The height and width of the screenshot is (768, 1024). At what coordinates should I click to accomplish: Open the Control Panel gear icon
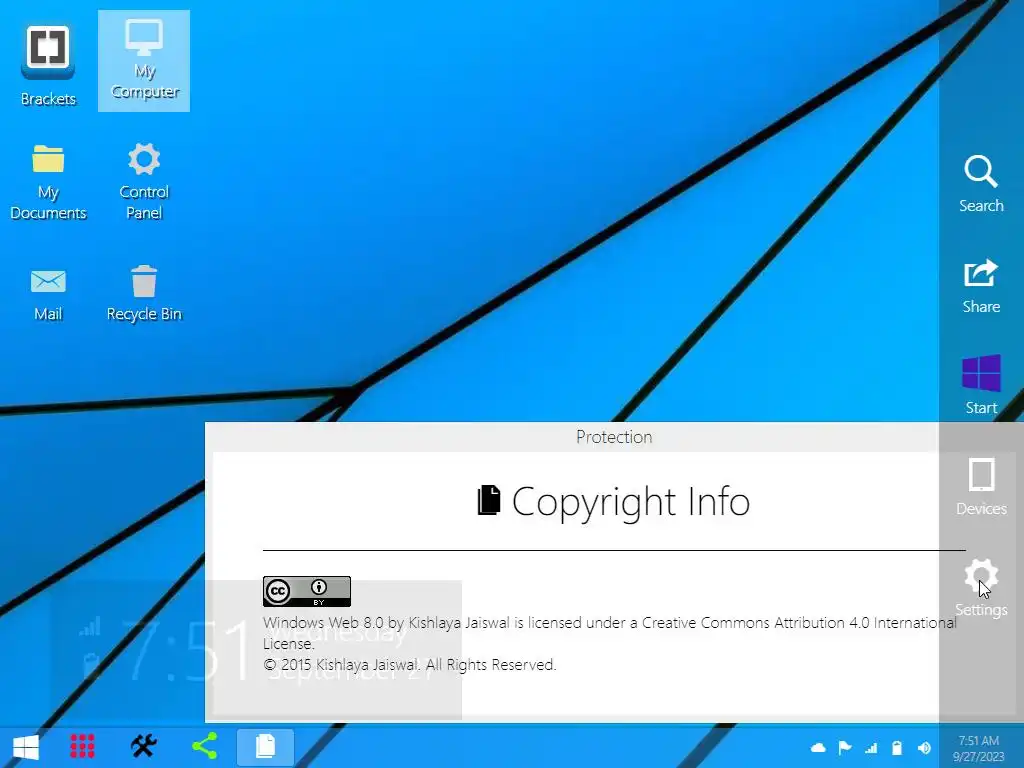click(144, 183)
